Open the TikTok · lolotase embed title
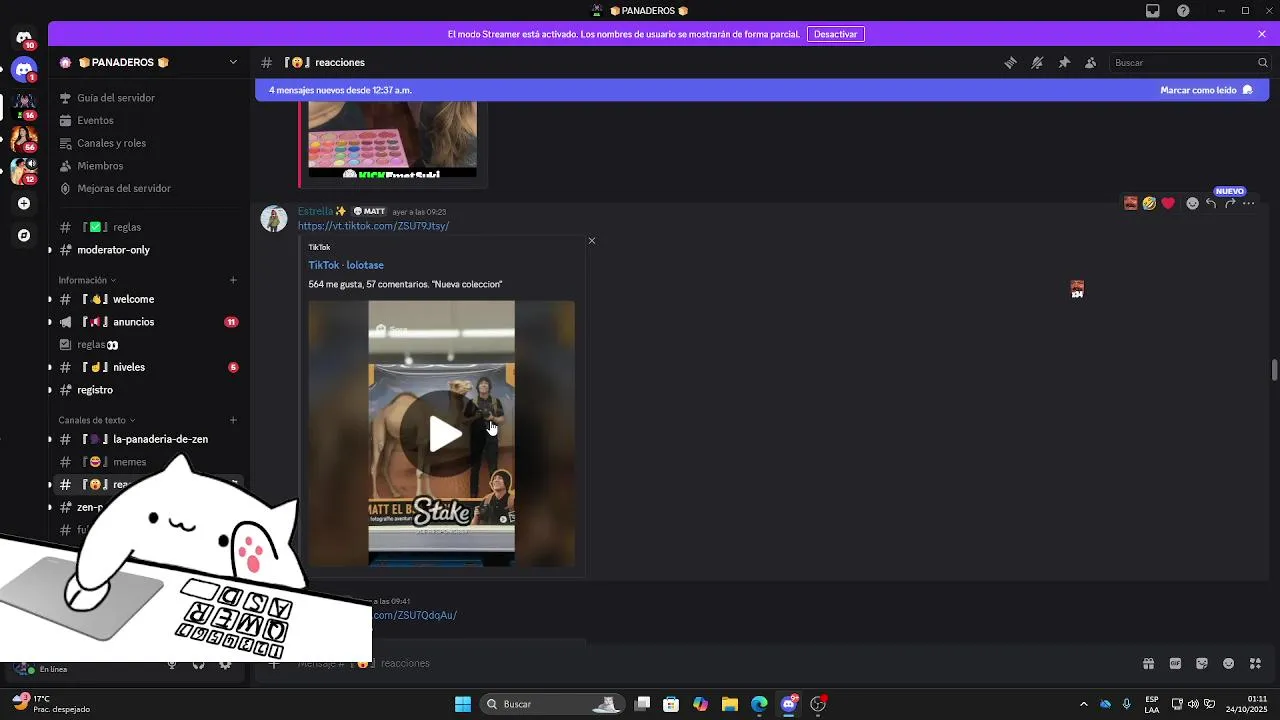The height and width of the screenshot is (720, 1280). click(346, 265)
